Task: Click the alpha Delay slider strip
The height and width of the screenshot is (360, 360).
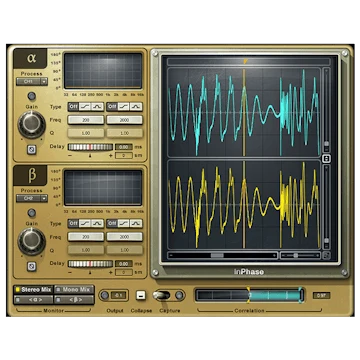Action: (x=90, y=147)
